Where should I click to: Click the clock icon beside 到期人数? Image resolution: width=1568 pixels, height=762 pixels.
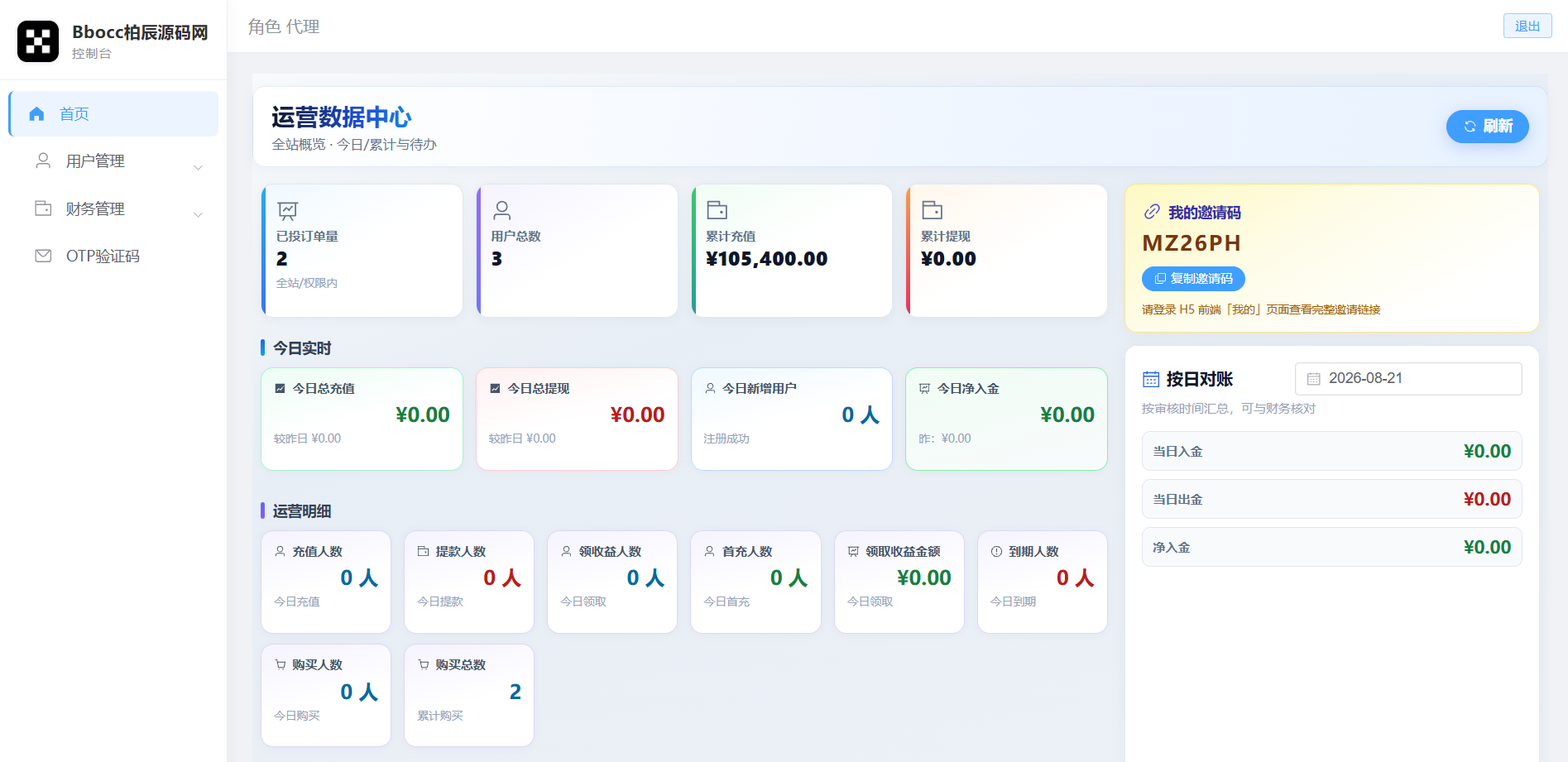pos(996,551)
